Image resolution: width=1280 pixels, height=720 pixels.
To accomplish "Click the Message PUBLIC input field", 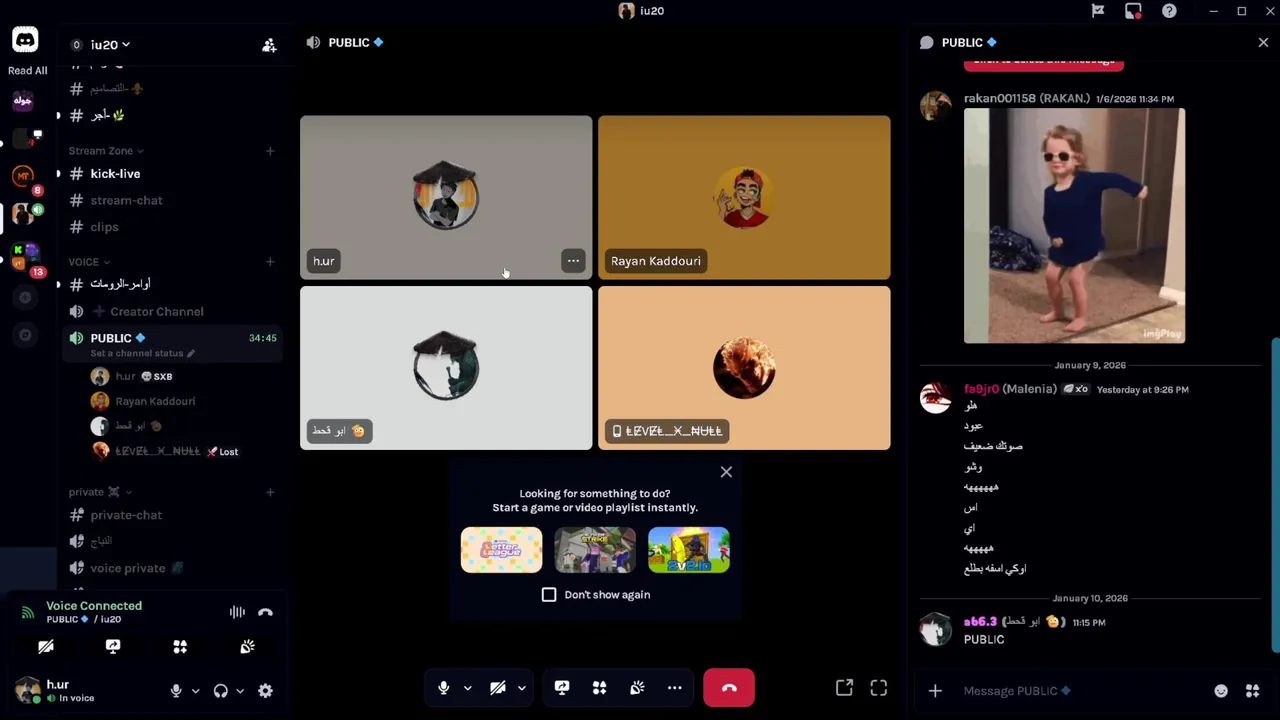I will (x=1080, y=691).
